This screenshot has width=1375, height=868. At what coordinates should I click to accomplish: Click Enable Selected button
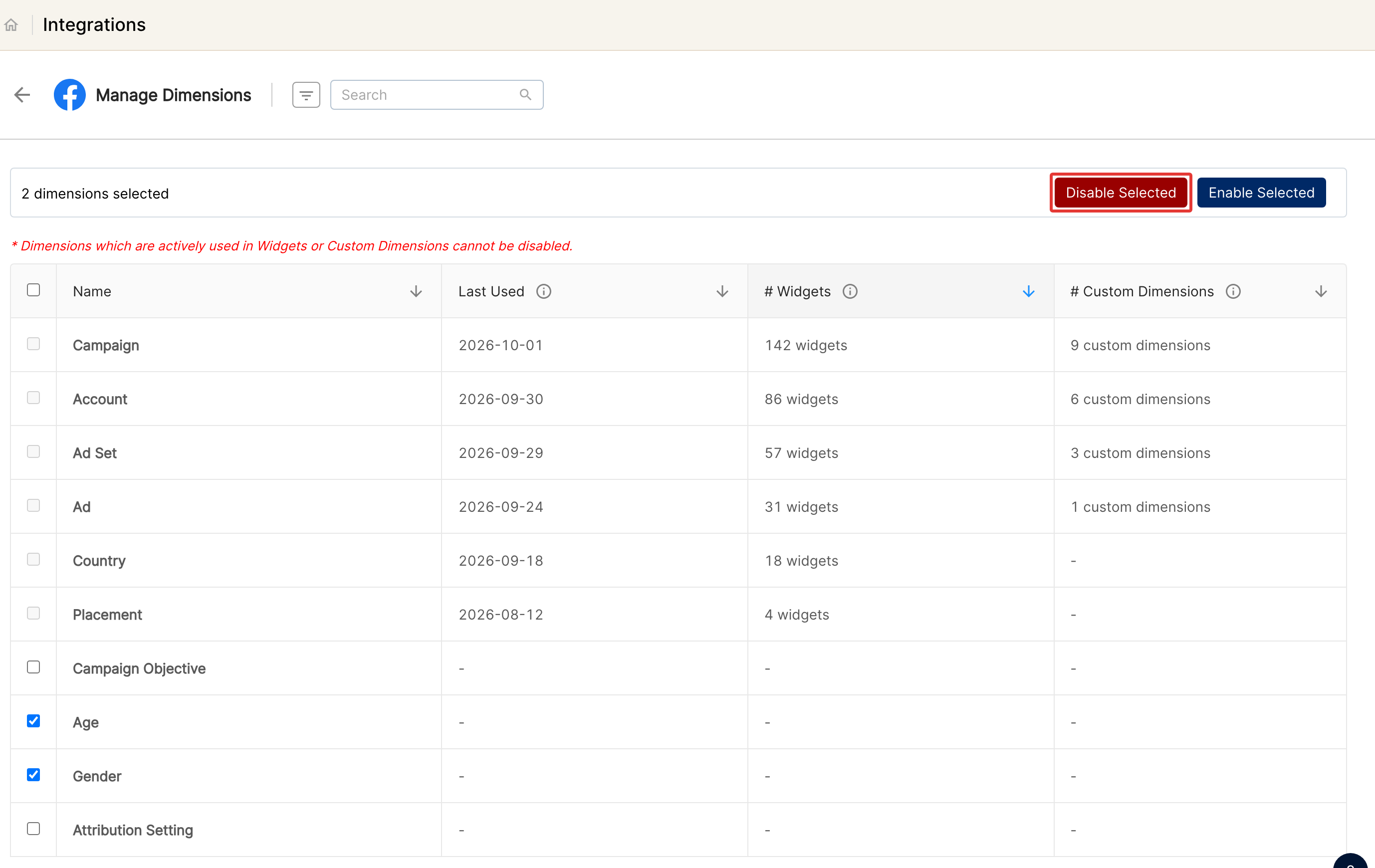coord(1261,193)
